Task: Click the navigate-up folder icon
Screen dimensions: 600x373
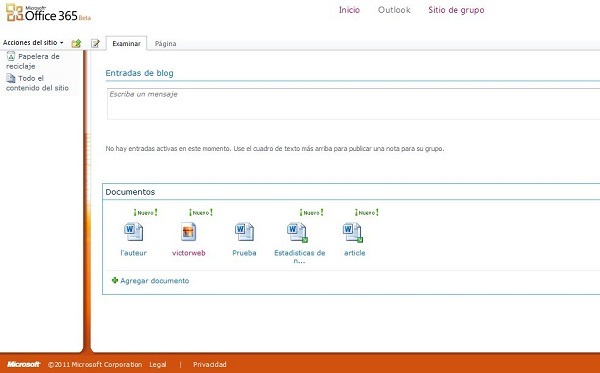Action: click(x=77, y=43)
